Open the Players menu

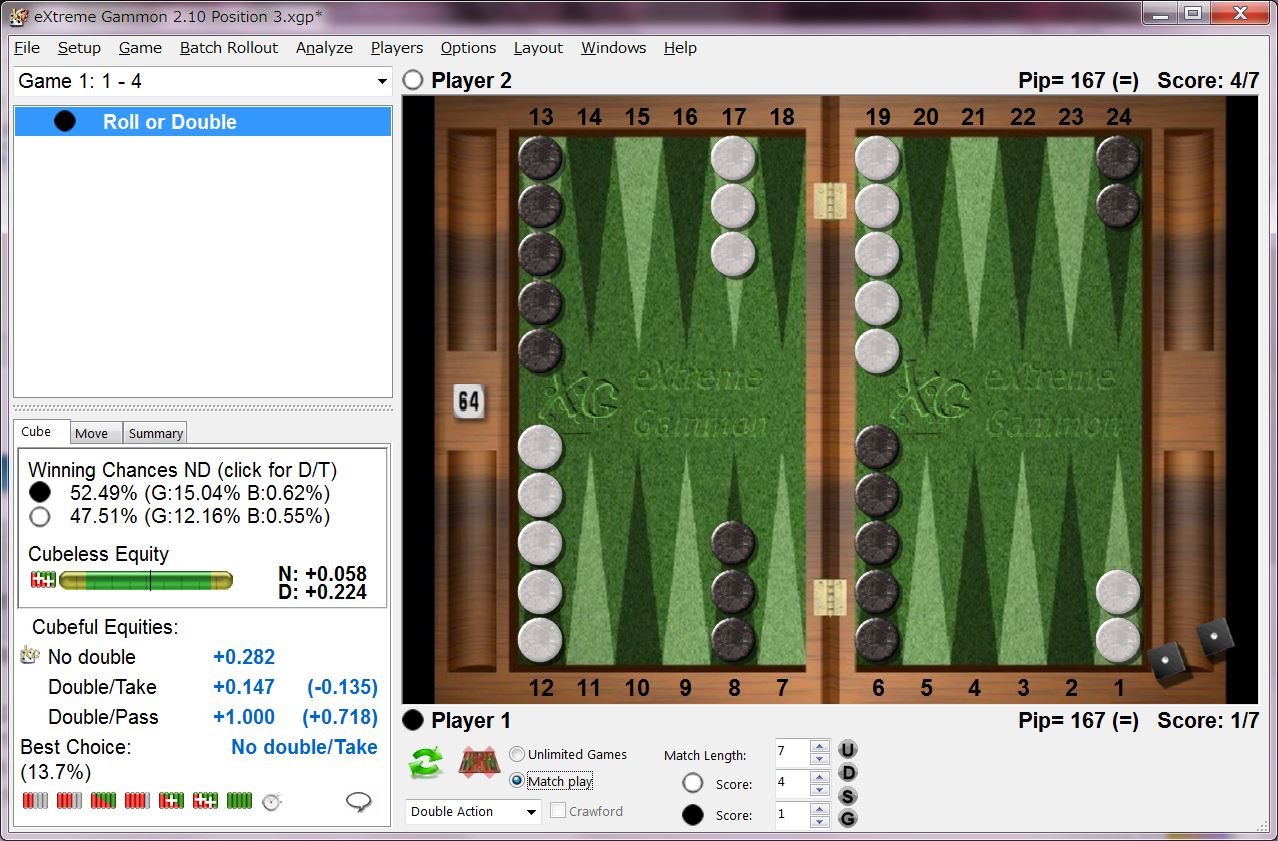pyautogui.click(x=397, y=47)
